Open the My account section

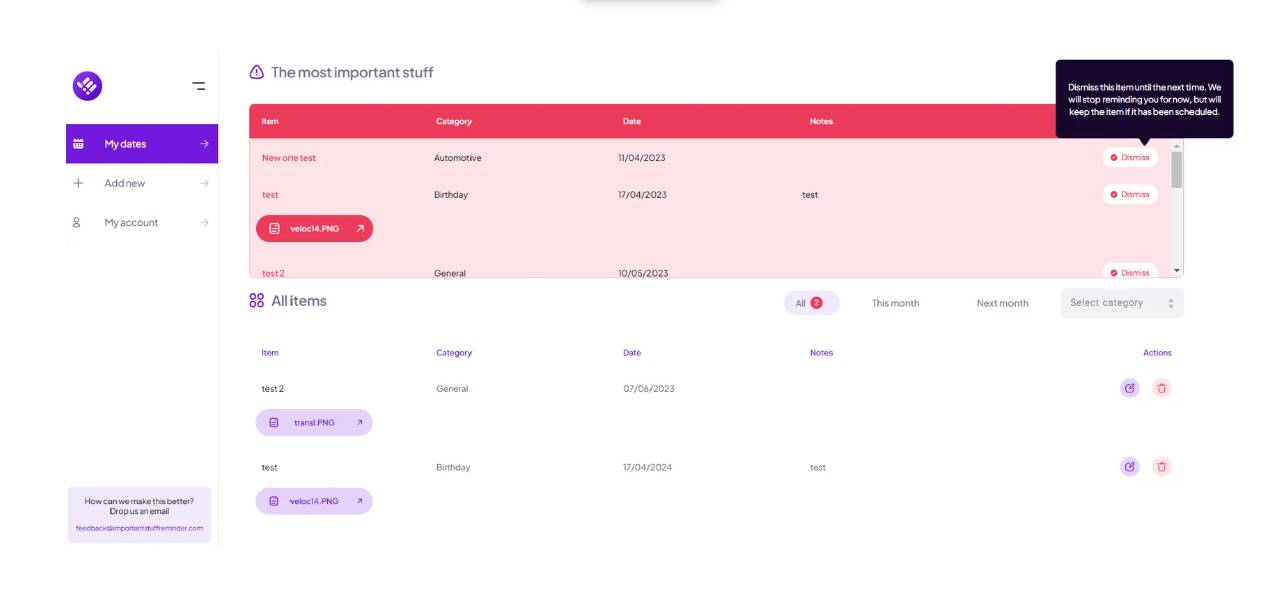[x=131, y=222]
